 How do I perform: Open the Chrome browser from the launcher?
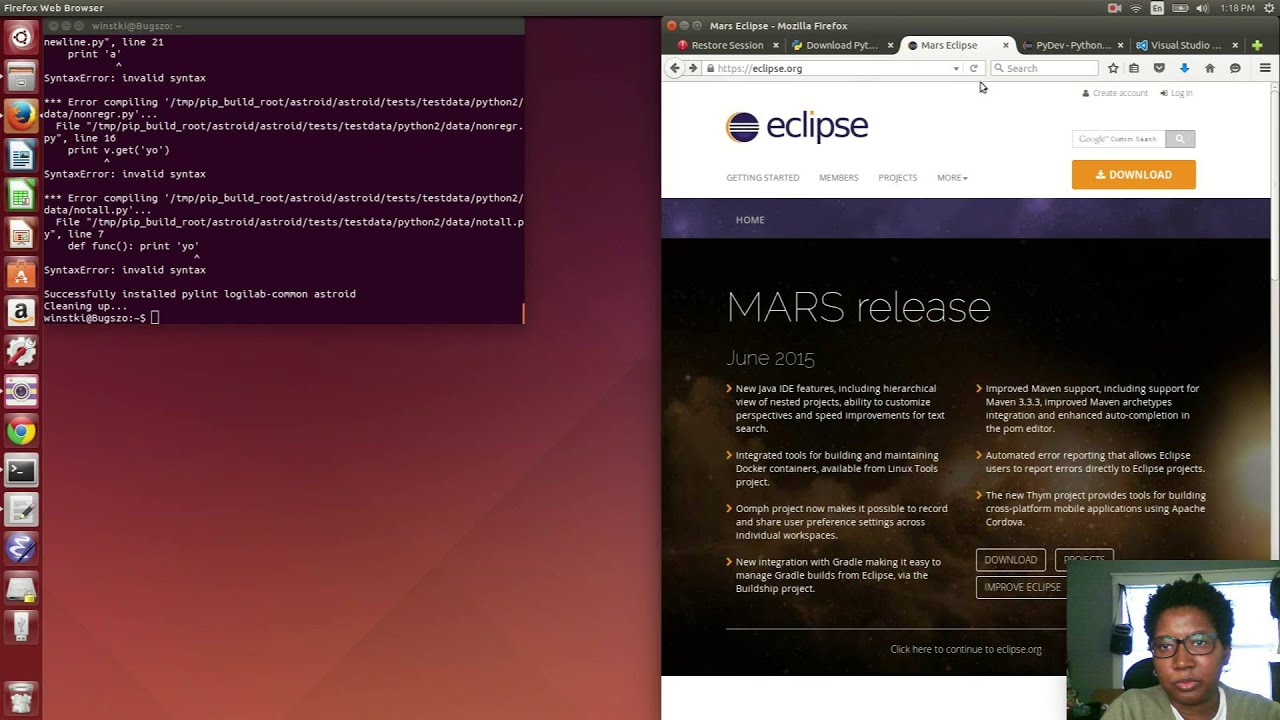[x=21, y=431]
